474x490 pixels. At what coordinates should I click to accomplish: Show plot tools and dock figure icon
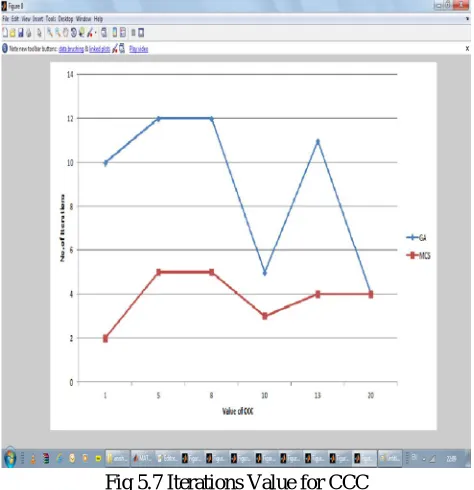(x=141, y=33)
